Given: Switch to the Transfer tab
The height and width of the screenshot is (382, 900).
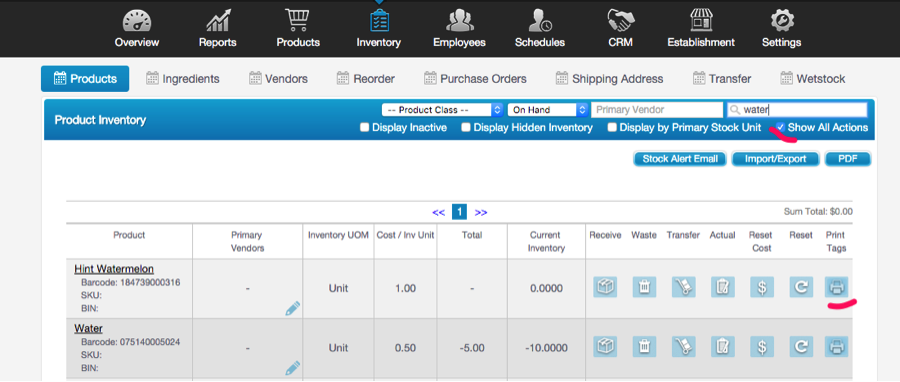Looking at the screenshot, I should pyautogui.click(x=721, y=79).
